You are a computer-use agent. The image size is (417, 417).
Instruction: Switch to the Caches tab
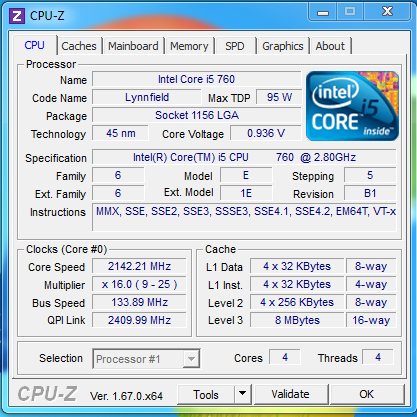coord(79,46)
